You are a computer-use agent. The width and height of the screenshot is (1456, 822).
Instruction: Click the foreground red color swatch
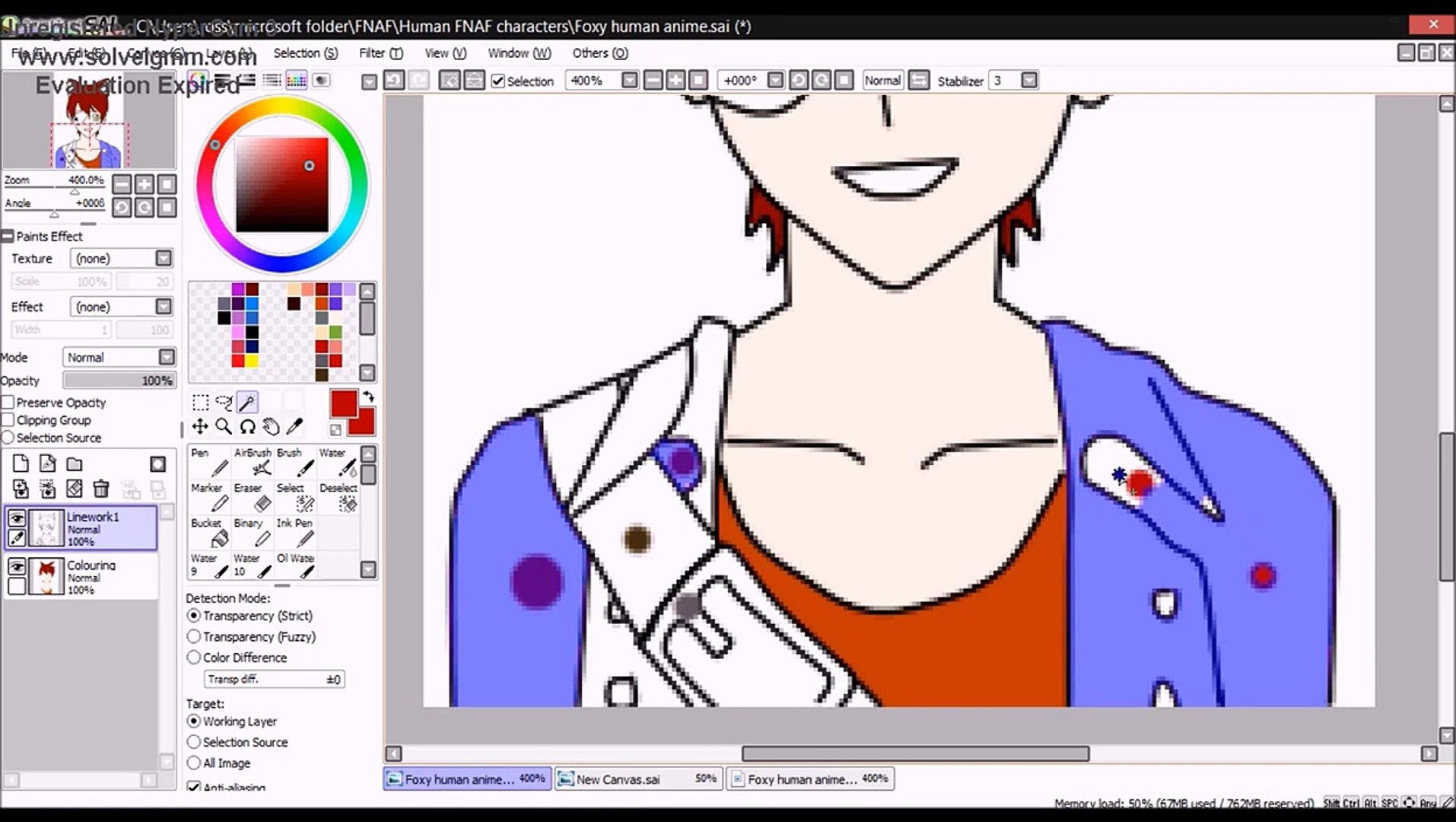point(344,403)
